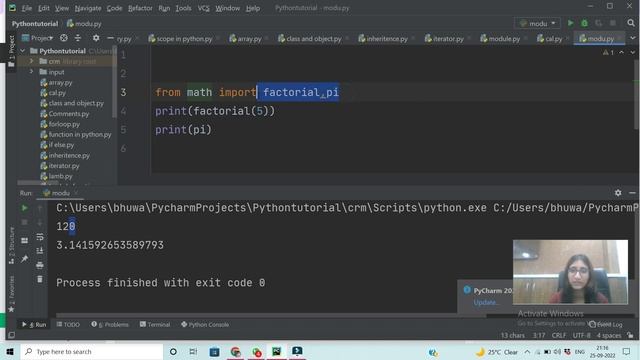
Task: Open the File menu
Action: click(27, 8)
